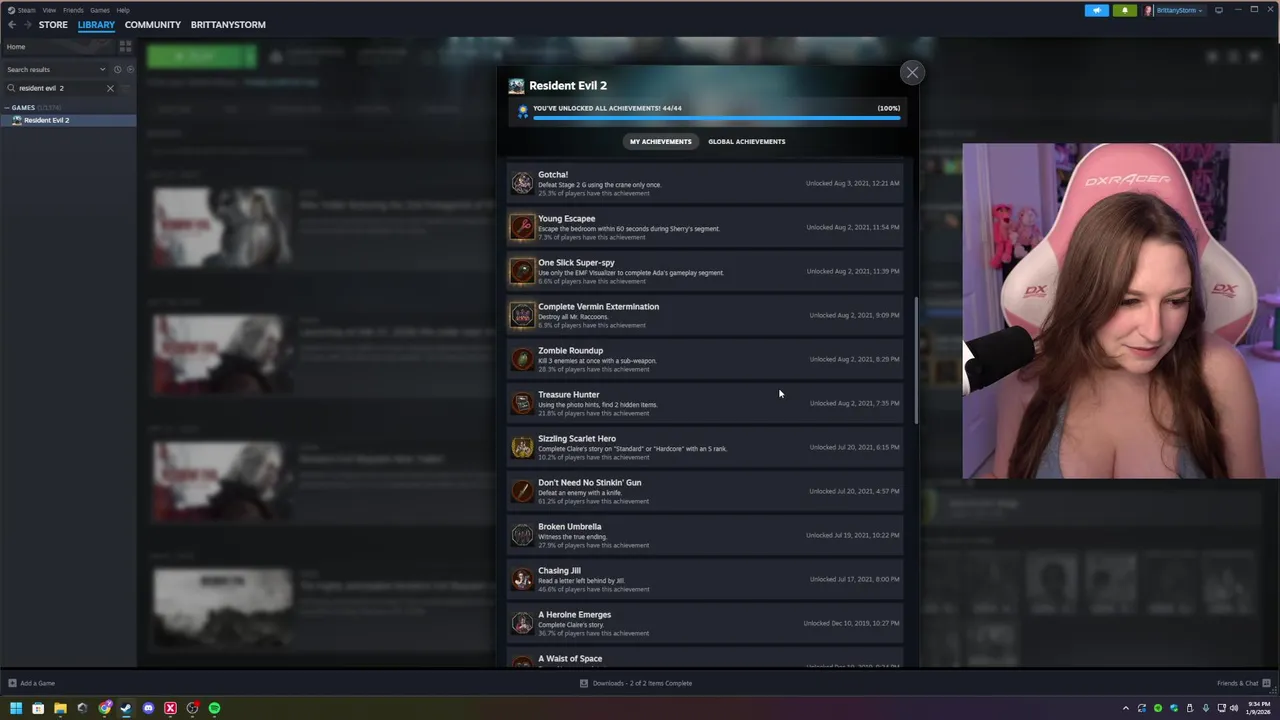Screen dimensions: 1280x720
Task: Enter Big Picture mode
Action: pyautogui.click(x=1219, y=10)
